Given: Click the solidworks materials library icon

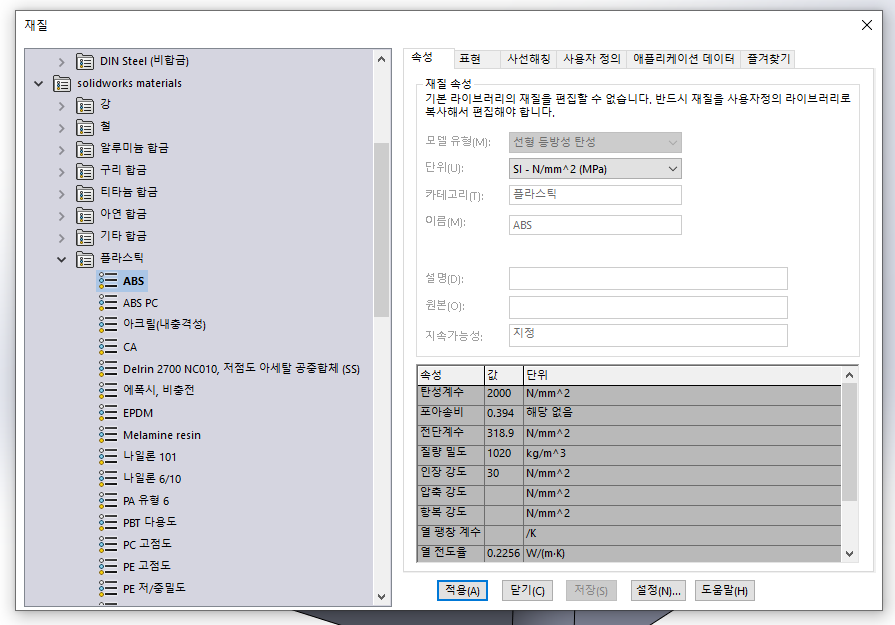Looking at the screenshot, I should 60,83.
